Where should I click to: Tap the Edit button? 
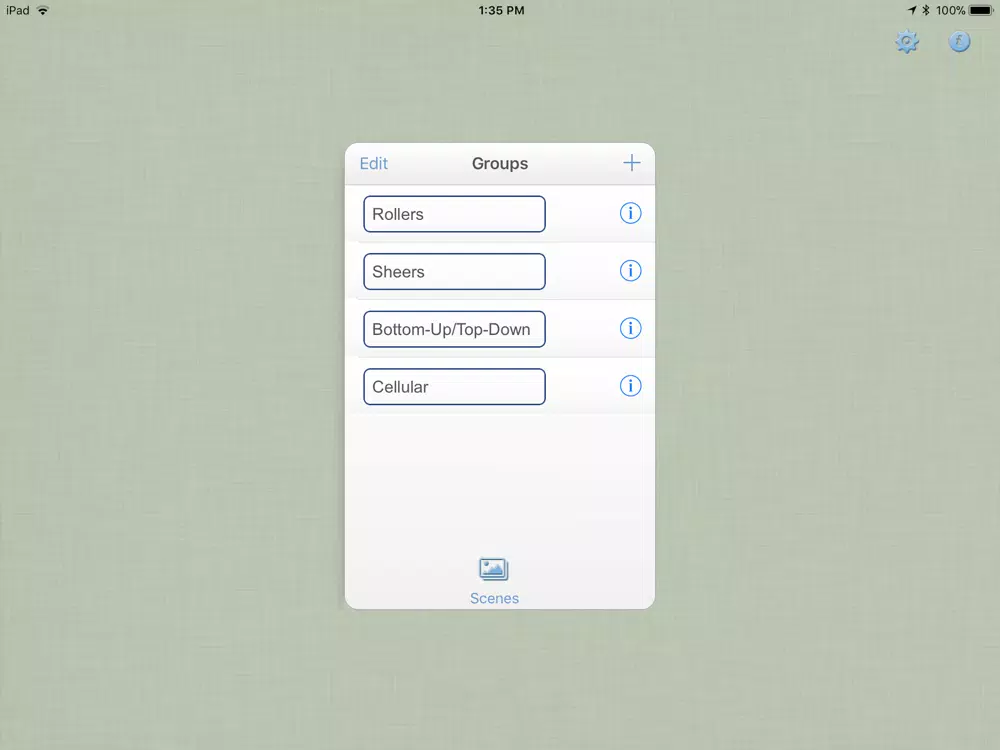[x=373, y=164]
